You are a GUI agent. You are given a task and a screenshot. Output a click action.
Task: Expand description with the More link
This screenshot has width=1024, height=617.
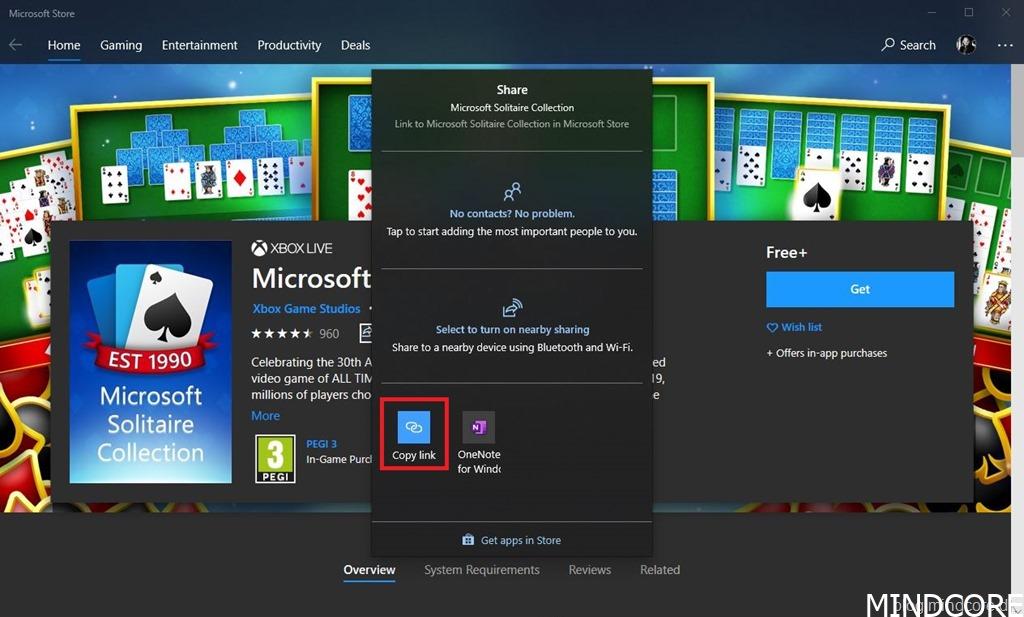tap(265, 416)
